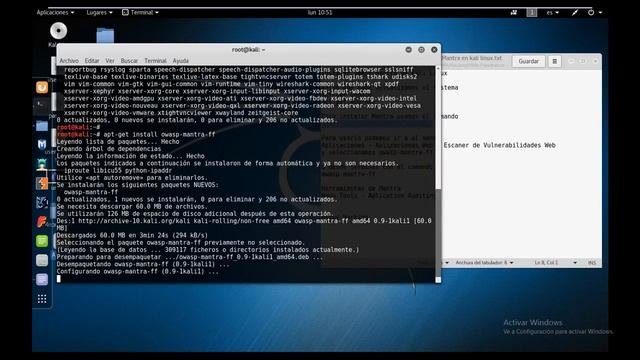The width and height of the screenshot is (640, 360).
Task: Close the root@kali terminal window
Action: (x=434, y=50)
